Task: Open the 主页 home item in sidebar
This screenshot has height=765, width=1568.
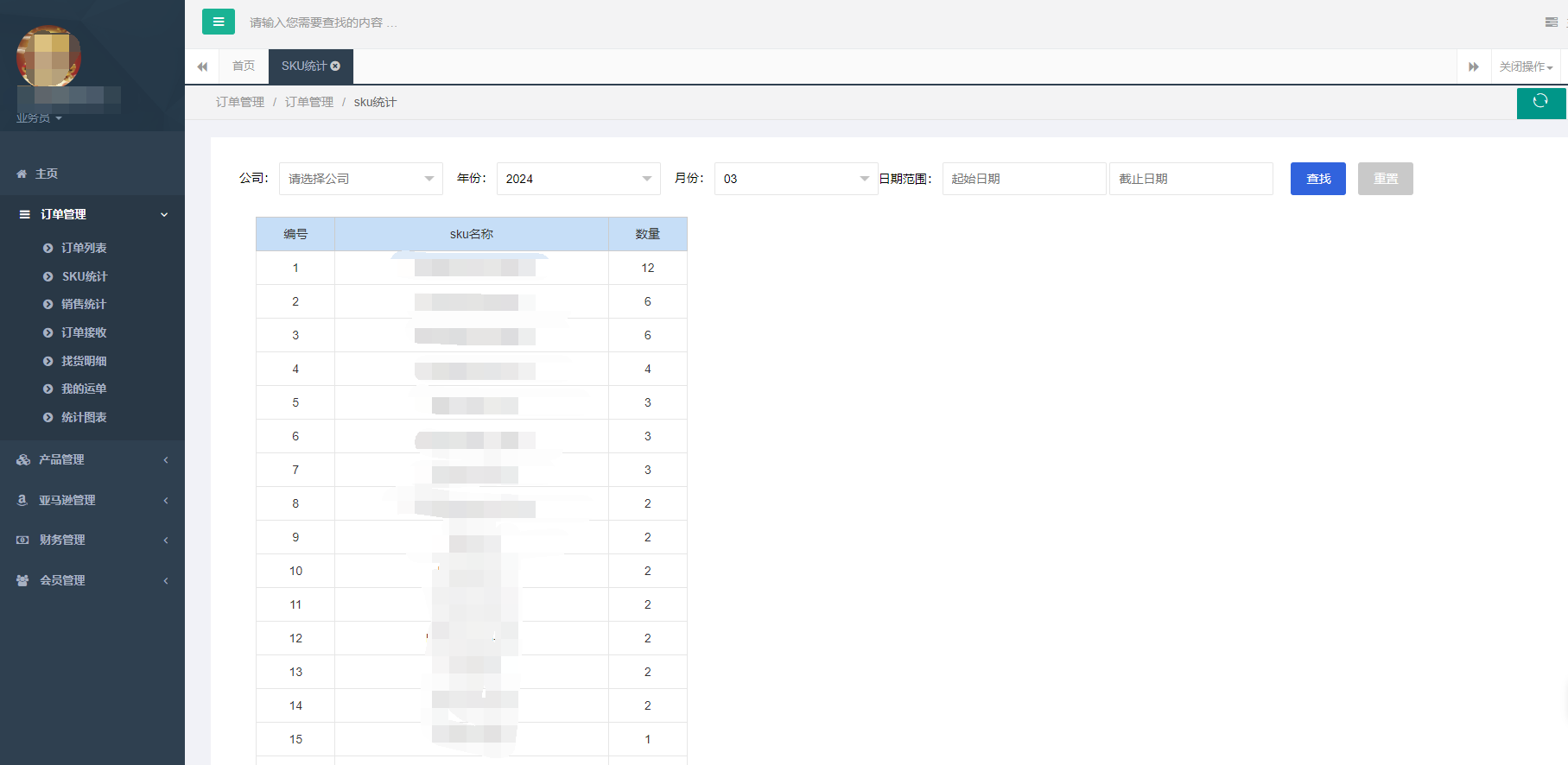Action: point(47,174)
